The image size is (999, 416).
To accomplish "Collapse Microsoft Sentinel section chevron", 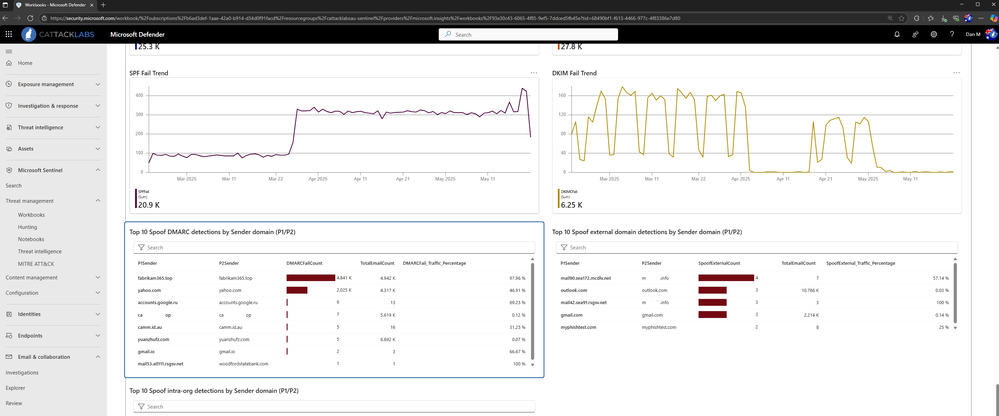I will coord(97,170).
